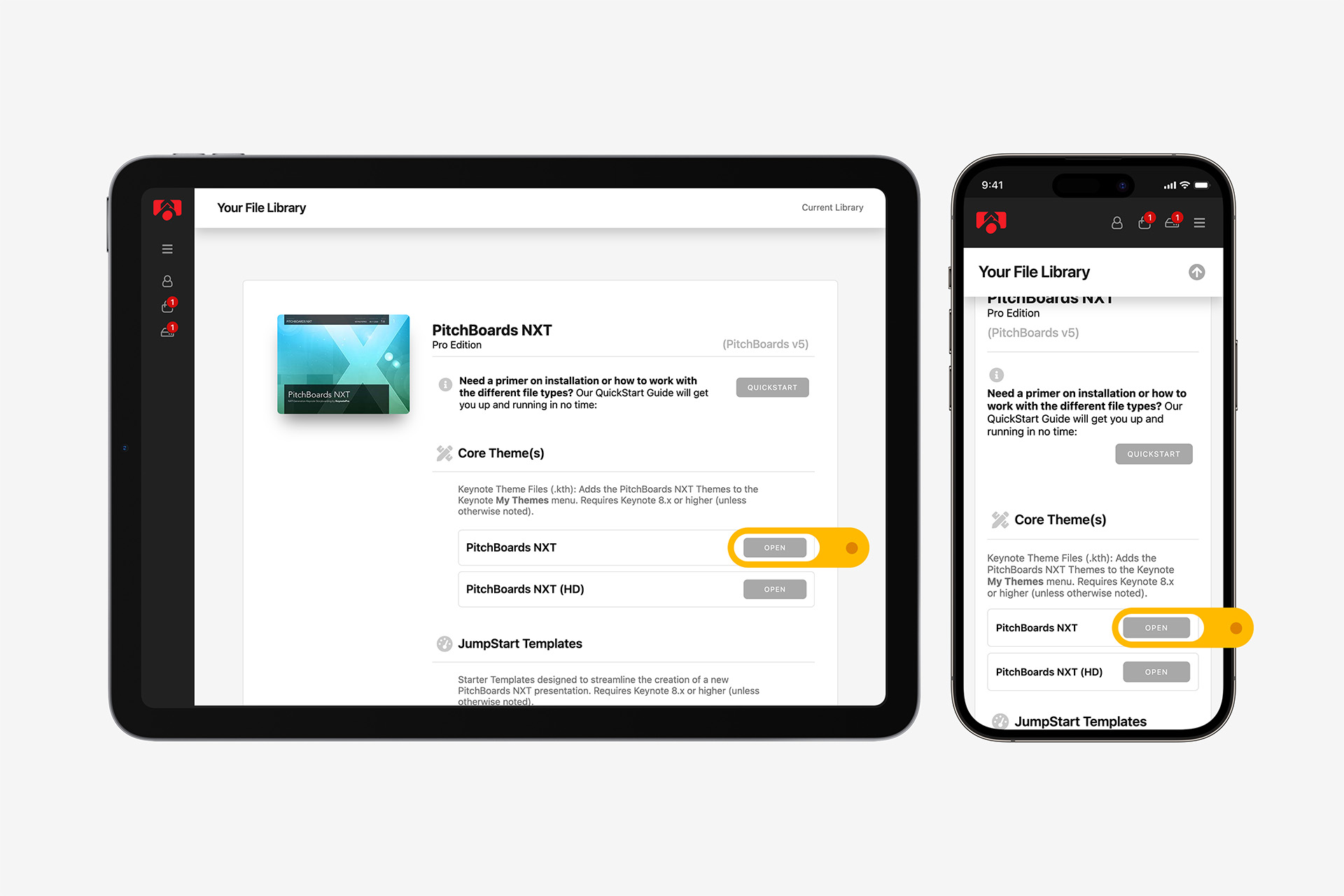This screenshot has height=896, width=1344.
Task: Click the QUICKSTART button on iPhone
Action: click(x=1155, y=454)
